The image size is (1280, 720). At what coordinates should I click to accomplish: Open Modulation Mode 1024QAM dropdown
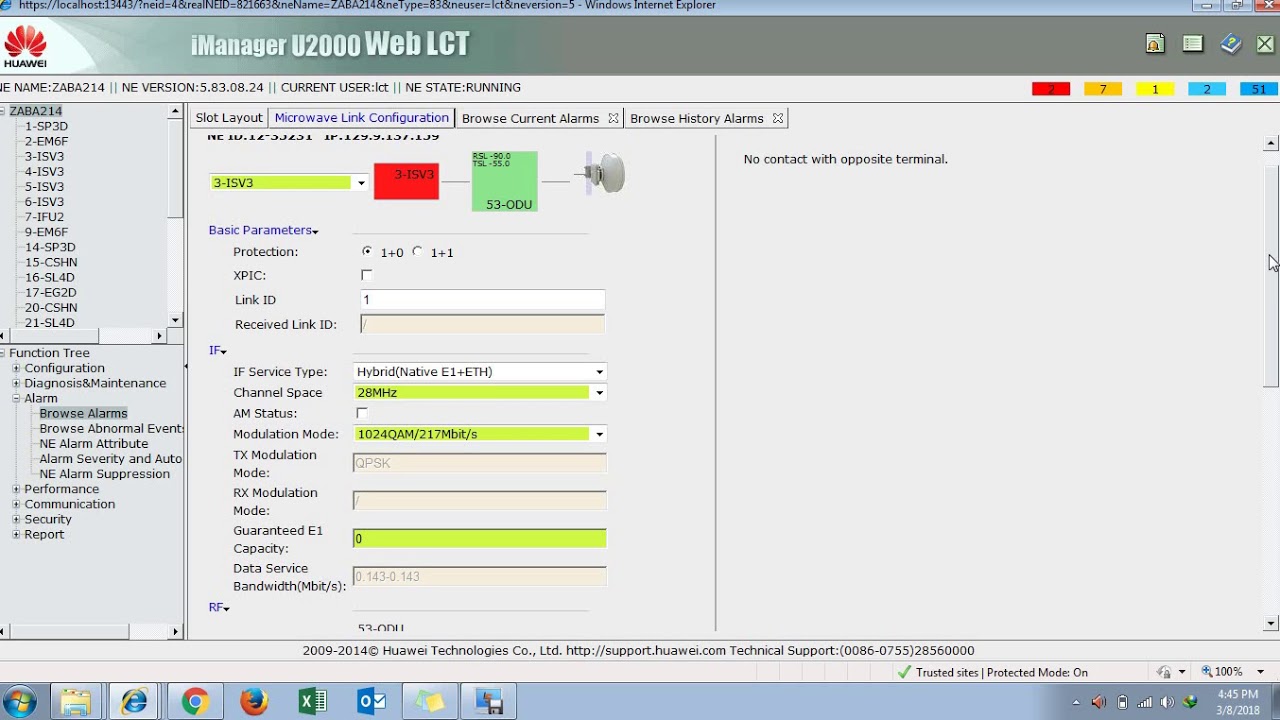(x=599, y=434)
